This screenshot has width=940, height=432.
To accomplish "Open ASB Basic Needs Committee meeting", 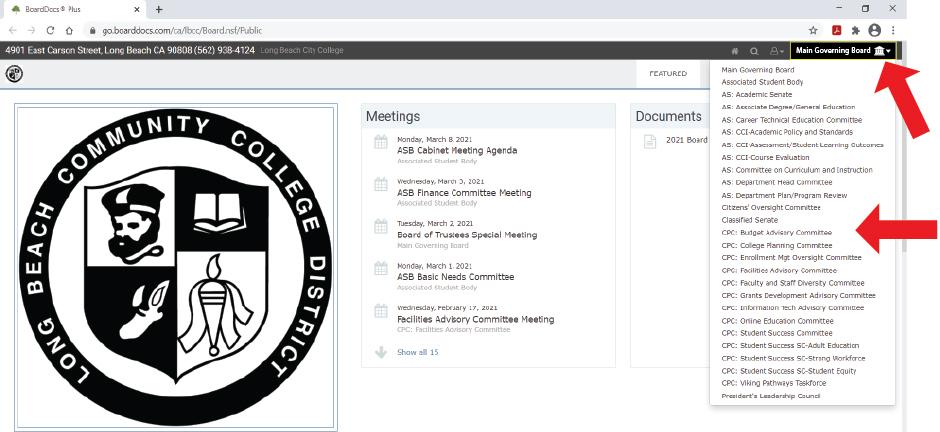I will [456, 277].
